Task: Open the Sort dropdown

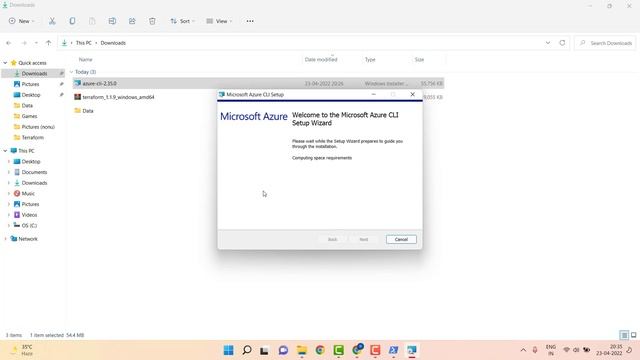Action: tap(182, 21)
